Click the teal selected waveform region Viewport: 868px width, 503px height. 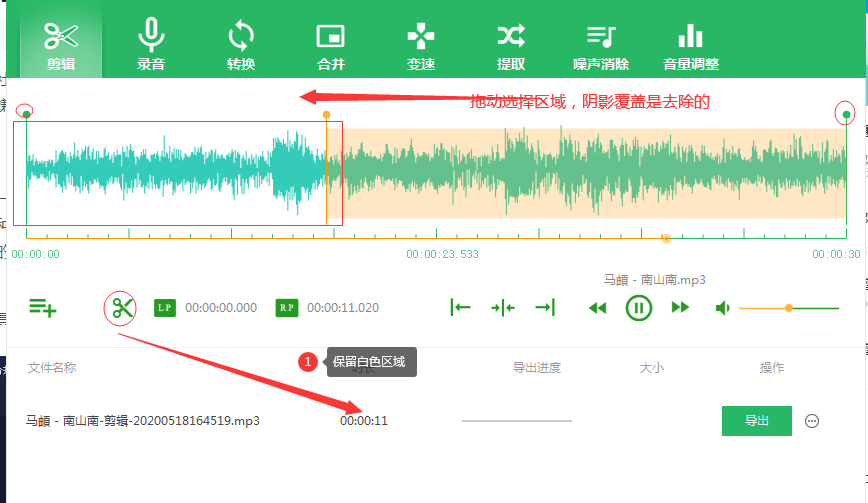tap(176, 173)
